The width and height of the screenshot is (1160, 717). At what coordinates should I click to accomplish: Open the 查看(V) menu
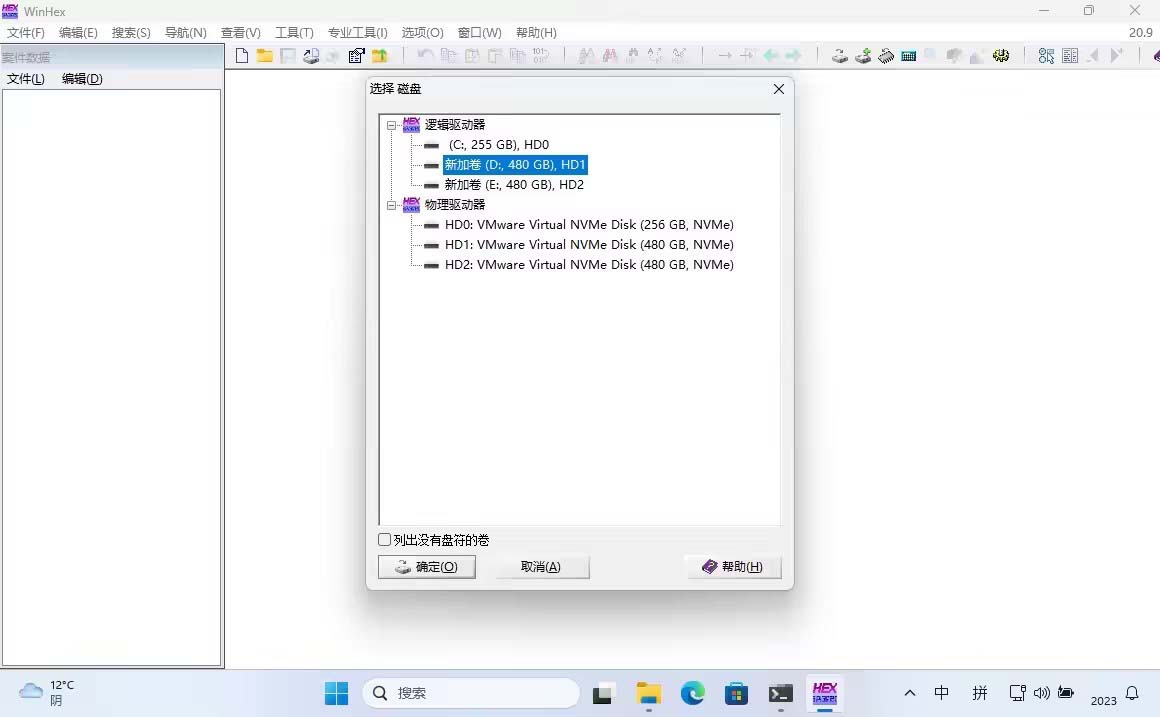point(240,33)
